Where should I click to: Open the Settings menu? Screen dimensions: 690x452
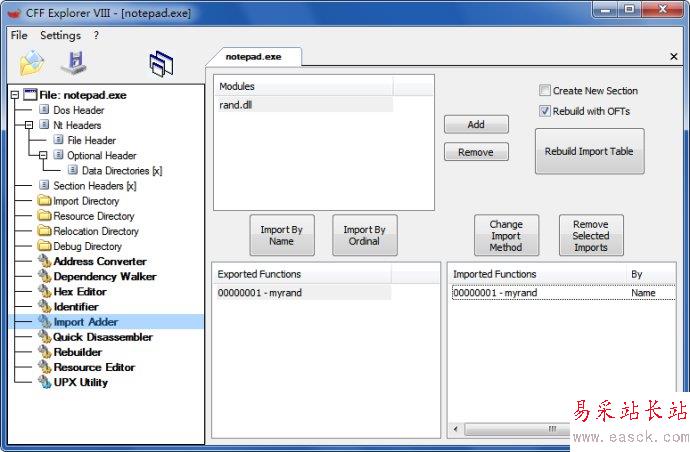coord(60,35)
